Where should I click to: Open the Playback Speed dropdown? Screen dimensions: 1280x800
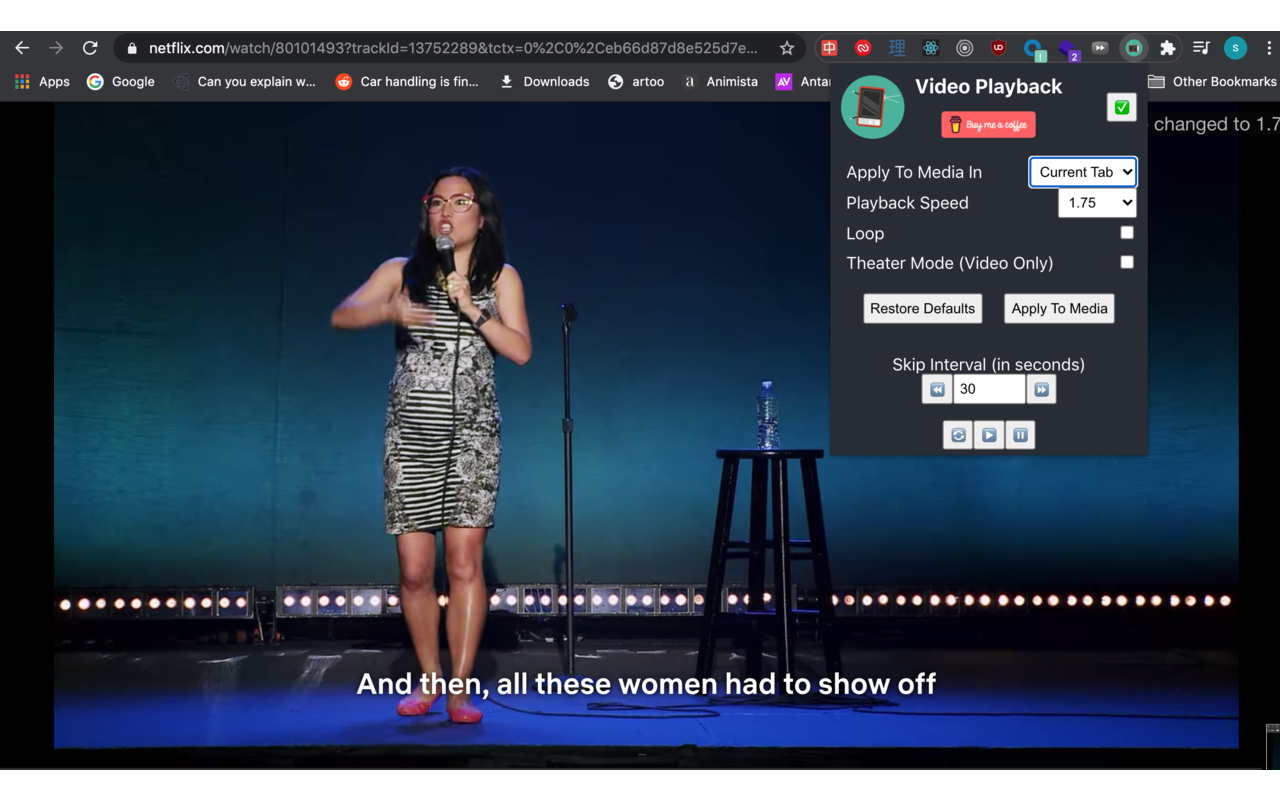point(1097,203)
